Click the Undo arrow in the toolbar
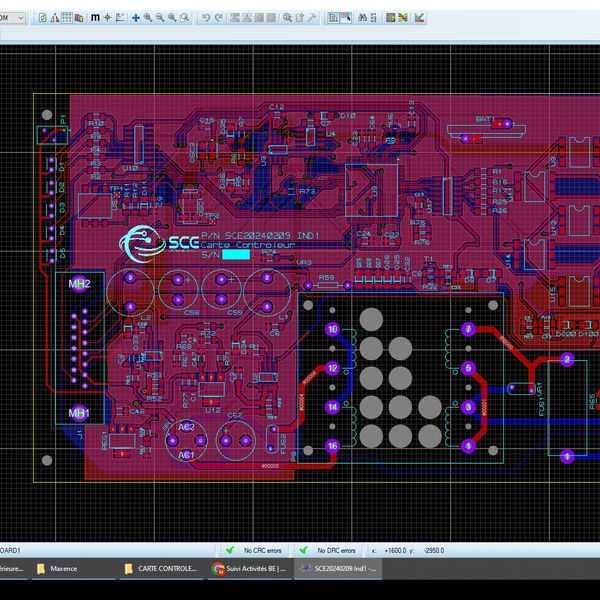Screen dimensions: 600x600 click(205, 17)
